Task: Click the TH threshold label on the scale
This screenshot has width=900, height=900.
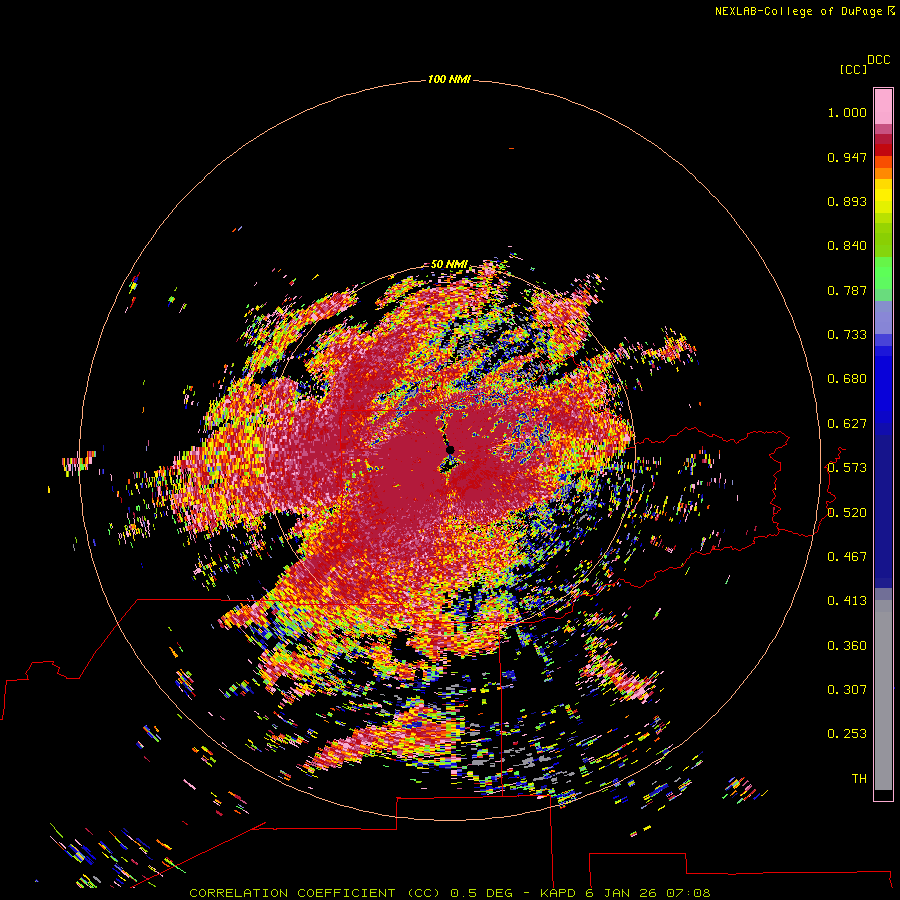Action: (859, 779)
